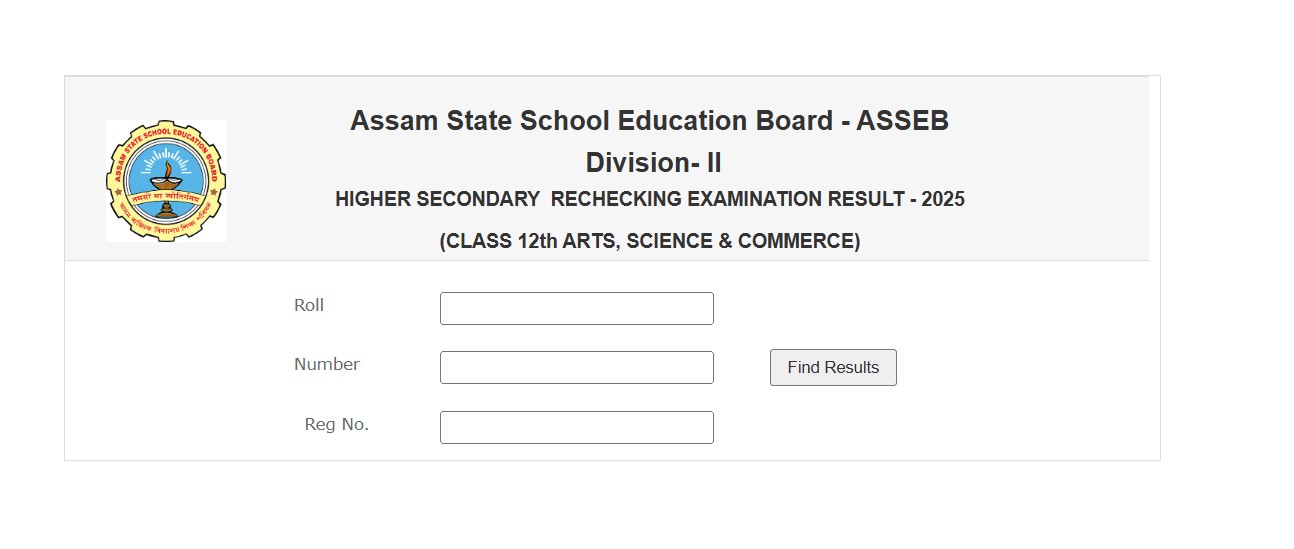
Task: Click the Roll label text
Action: [x=309, y=305]
